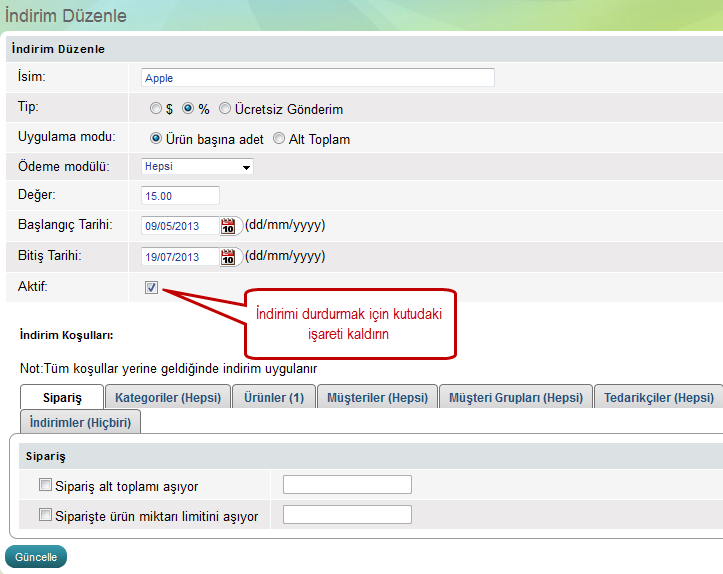Open the Ürünler (1) tab
The image size is (723, 574).
tap(274, 397)
